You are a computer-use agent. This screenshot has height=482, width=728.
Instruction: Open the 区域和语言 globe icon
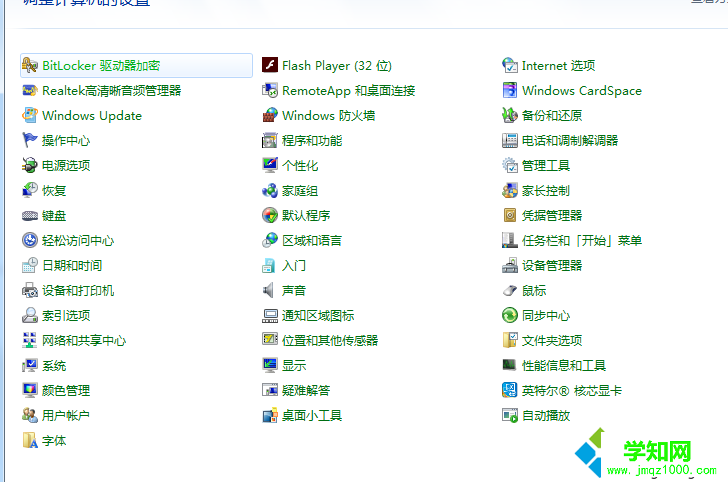click(270, 241)
